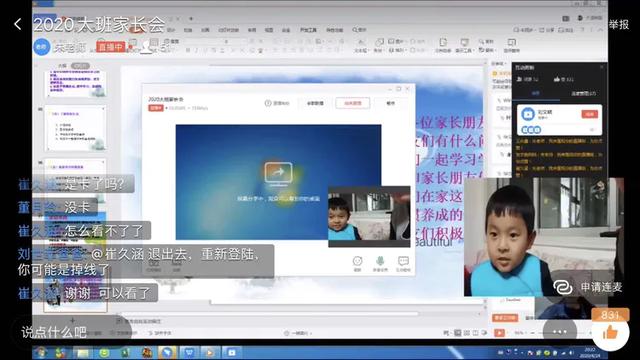Open the chat bubble icon in the live window

click(x=403, y=262)
